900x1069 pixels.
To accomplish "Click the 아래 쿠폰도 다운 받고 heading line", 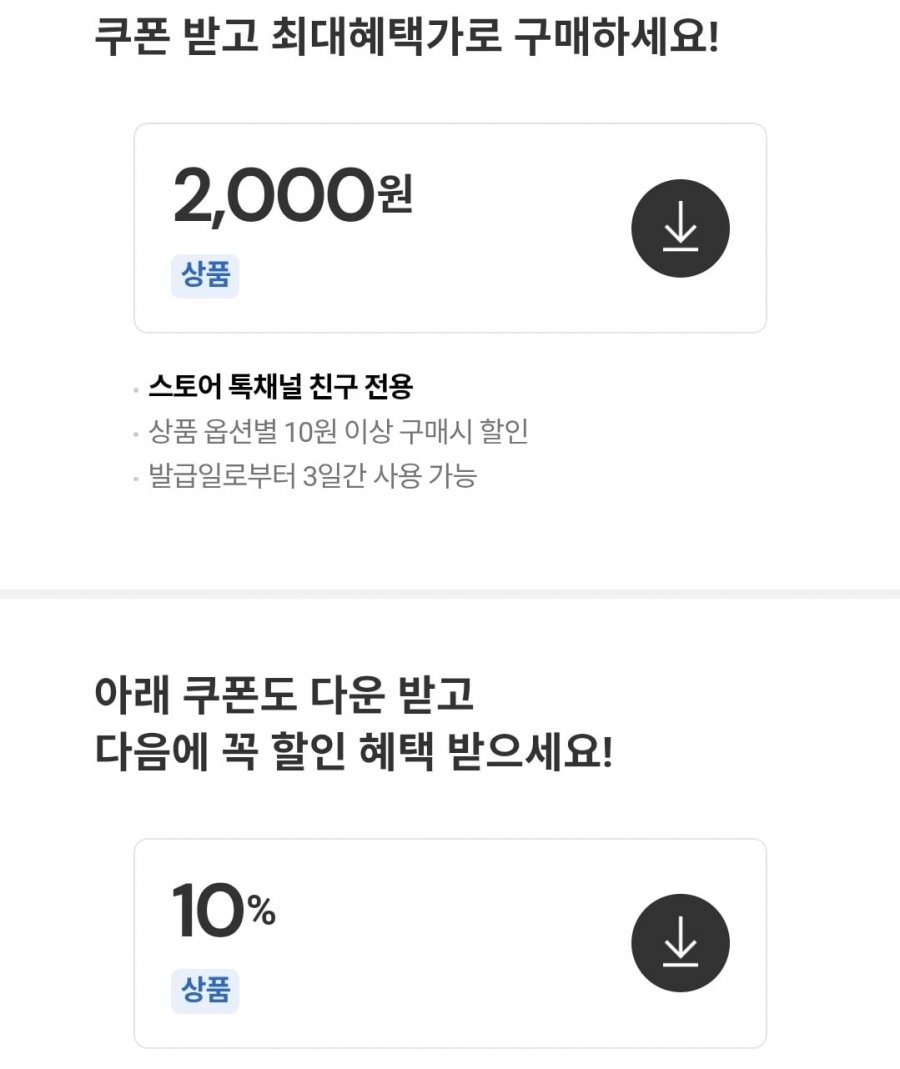I will click(x=283, y=694).
